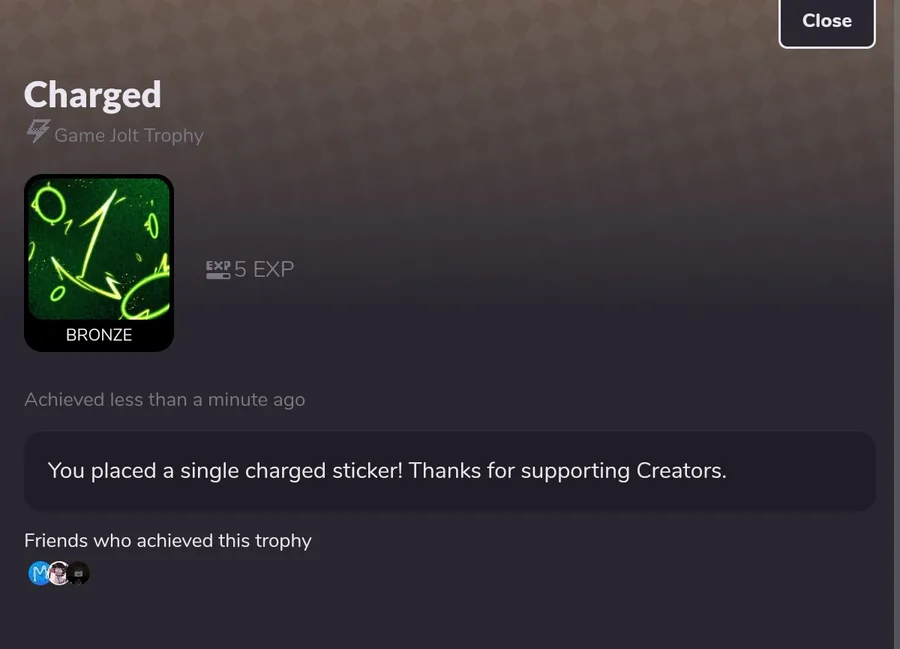Screen dimensions: 900x649
Task: Open the middle white-ringed friend avatar
Action: coord(59,573)
